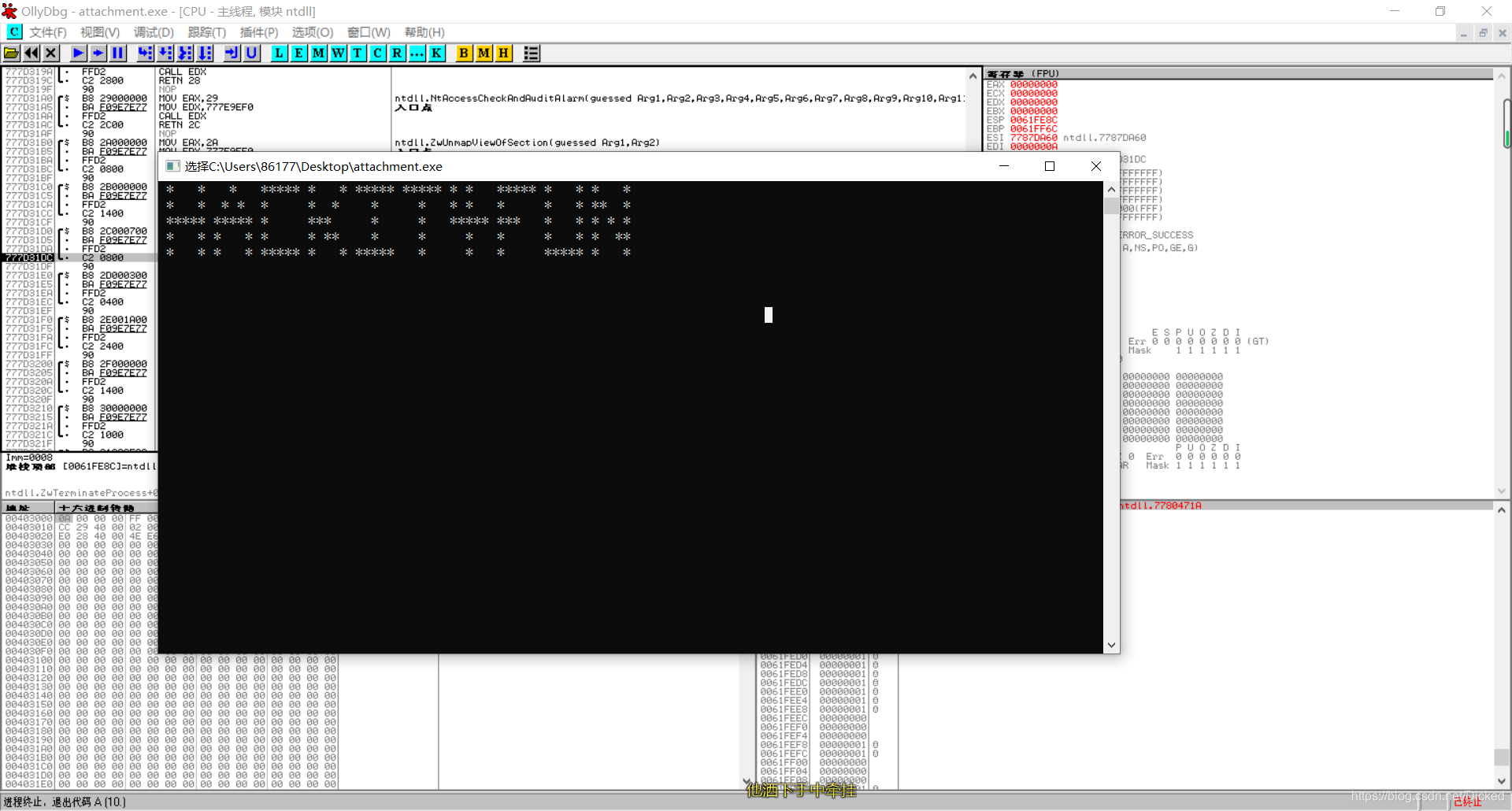Minimize the attachment.exe console window
This screenshot has height=811, width=1512.
point(1004,166)
